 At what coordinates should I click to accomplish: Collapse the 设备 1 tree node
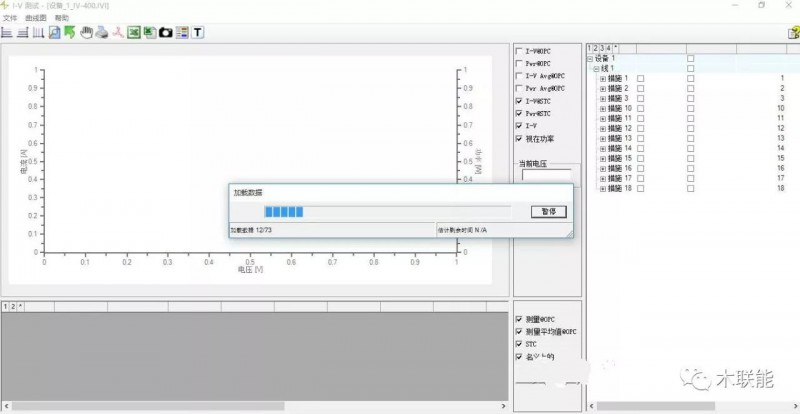coord(590,59)
